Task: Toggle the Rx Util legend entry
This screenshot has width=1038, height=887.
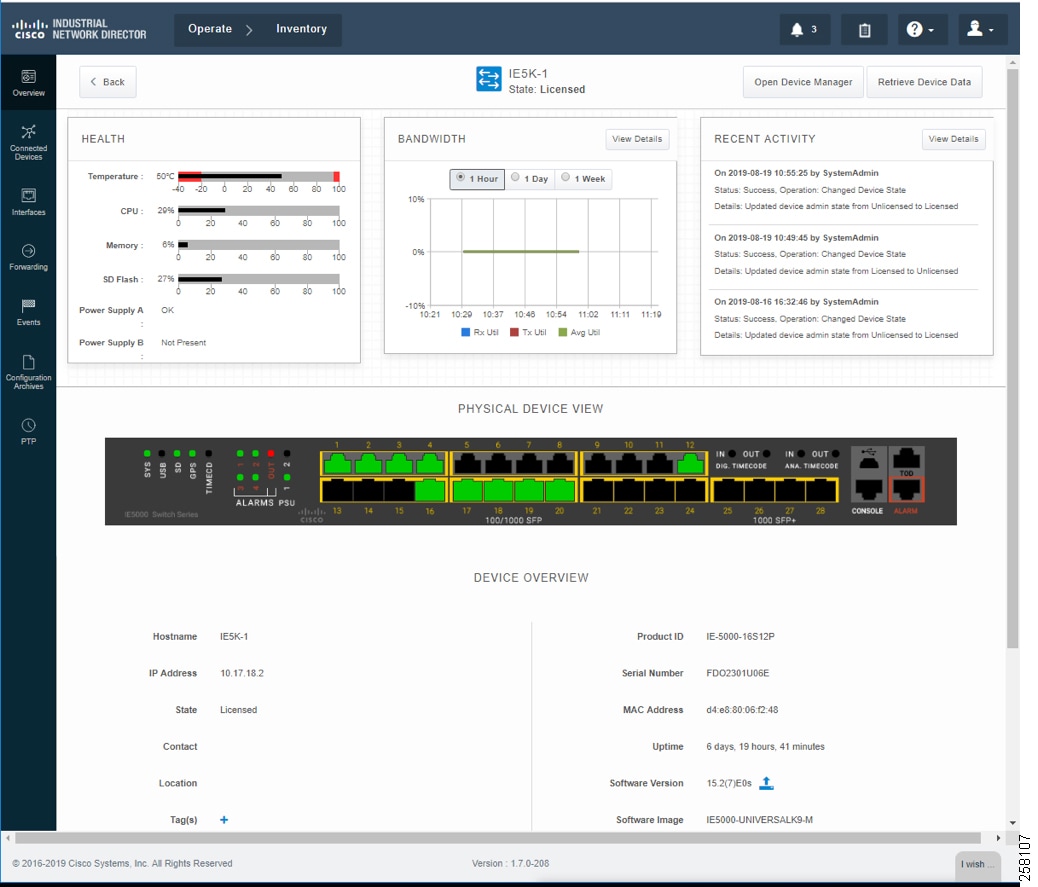Action: (x=480, y=332)
